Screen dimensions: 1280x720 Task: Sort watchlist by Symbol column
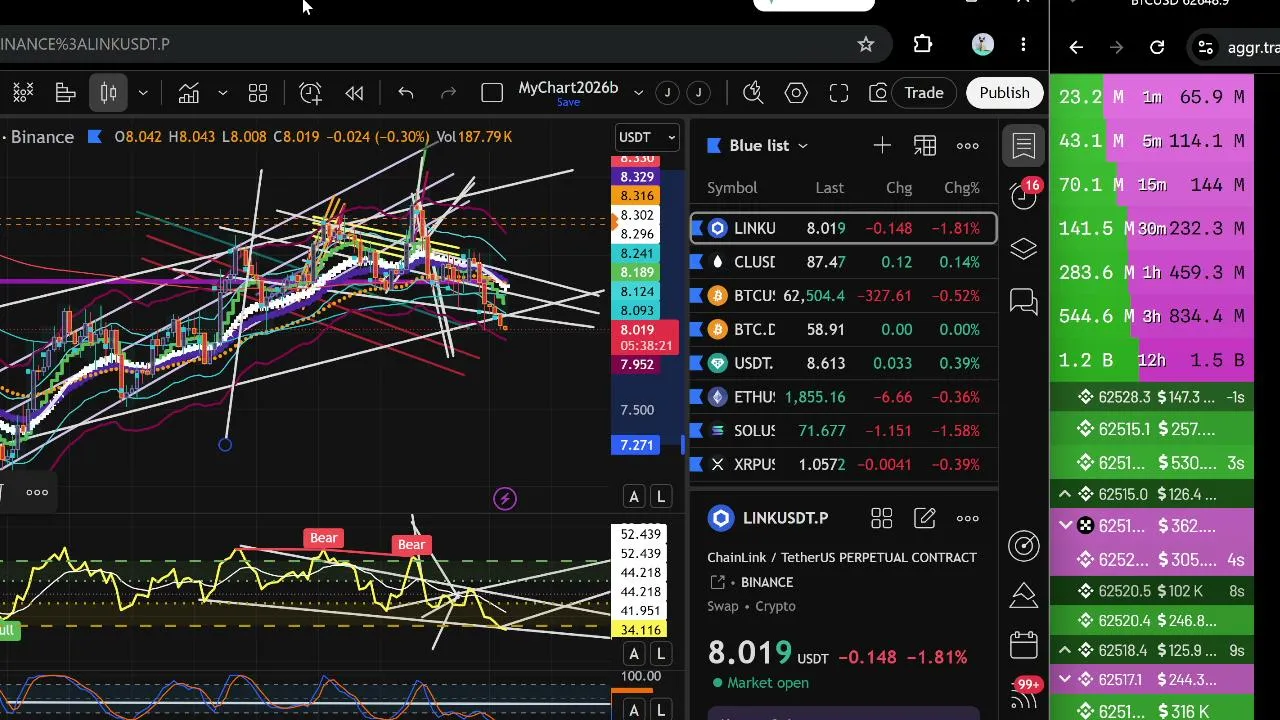pos(732,188)
